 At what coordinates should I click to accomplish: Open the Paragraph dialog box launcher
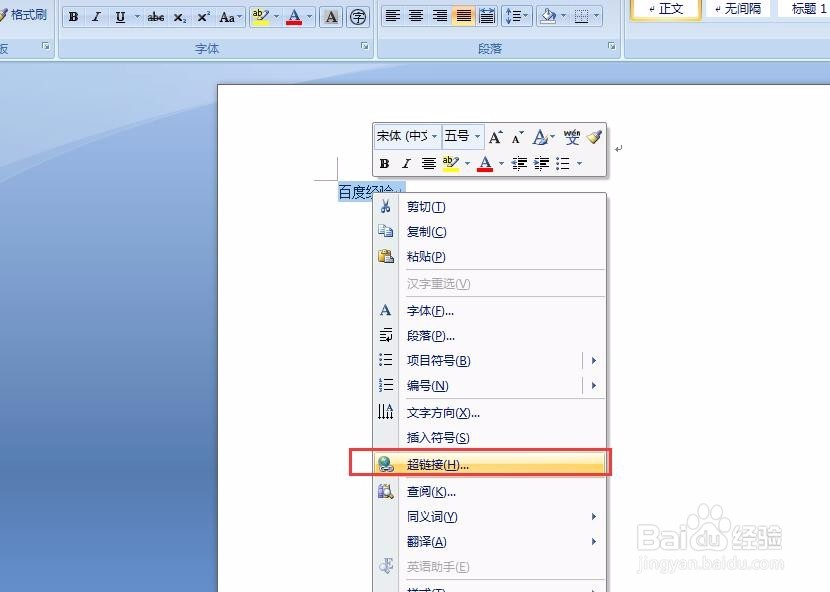(611, 46)
